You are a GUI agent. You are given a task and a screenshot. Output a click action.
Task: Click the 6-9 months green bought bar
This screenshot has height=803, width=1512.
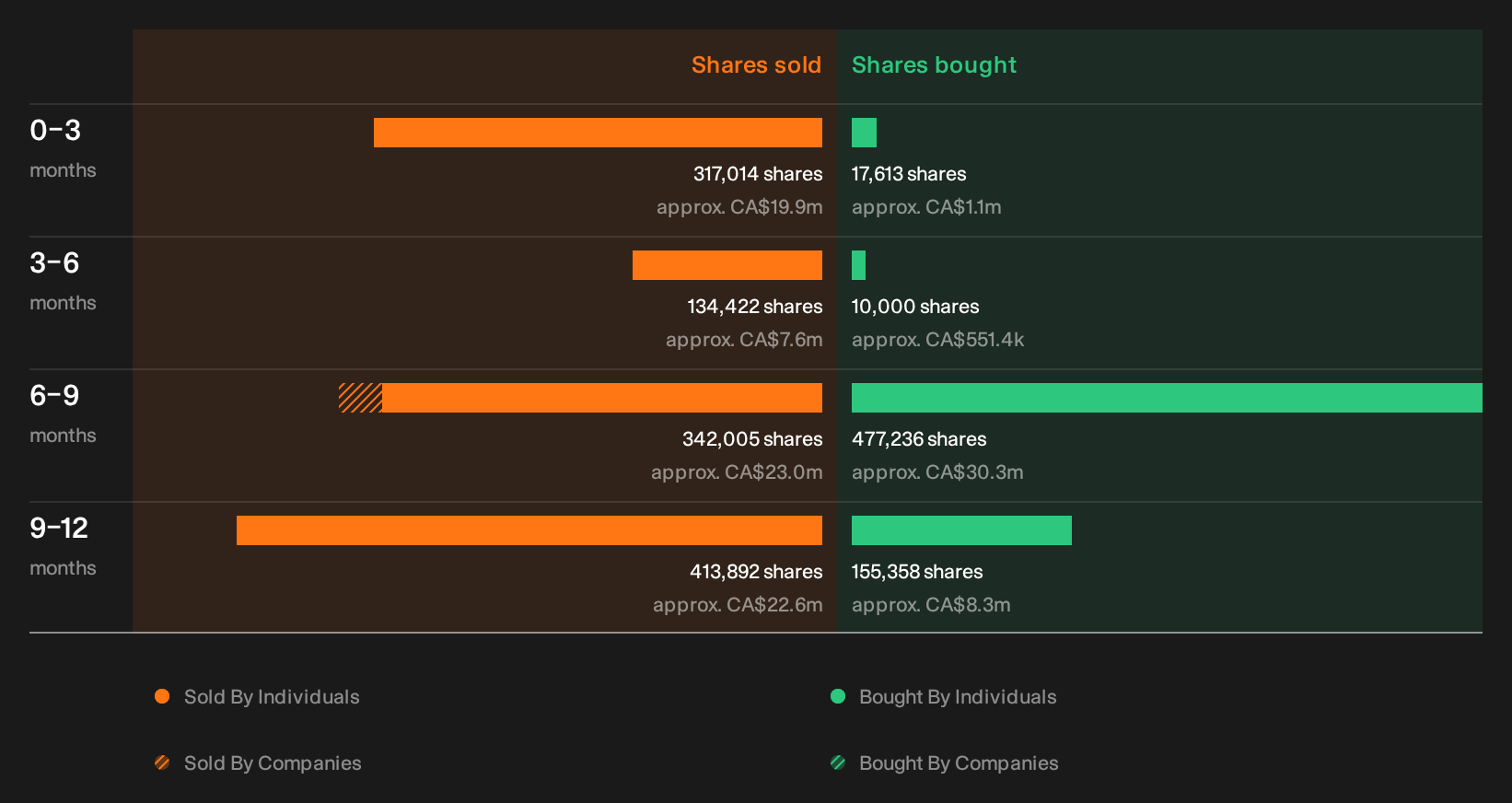1167,398
